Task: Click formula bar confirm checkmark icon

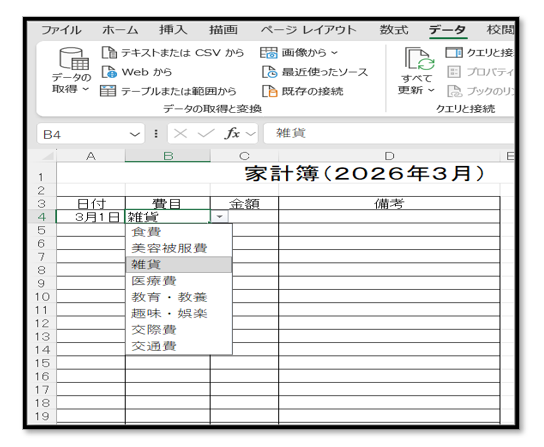Action: [x=206, y=133]
